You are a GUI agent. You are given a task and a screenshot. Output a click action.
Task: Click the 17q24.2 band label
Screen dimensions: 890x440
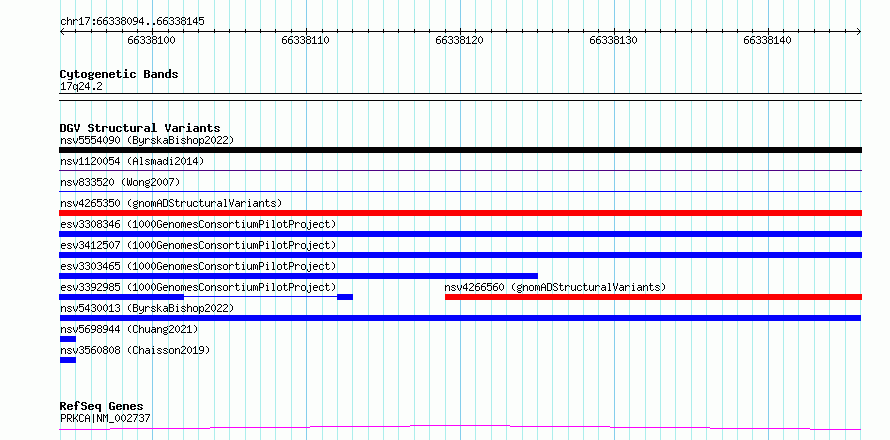pyautogui.click(x=81, y=87)
